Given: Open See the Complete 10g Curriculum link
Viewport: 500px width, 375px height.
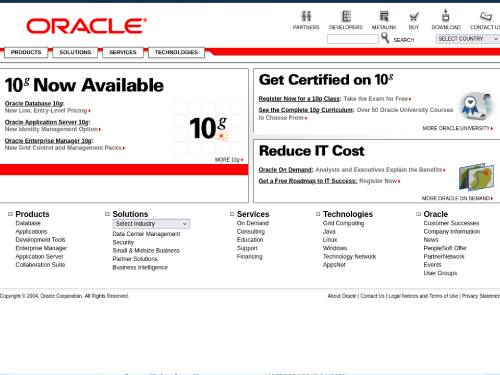Looking at the screenshot, I should click(306, 110).
